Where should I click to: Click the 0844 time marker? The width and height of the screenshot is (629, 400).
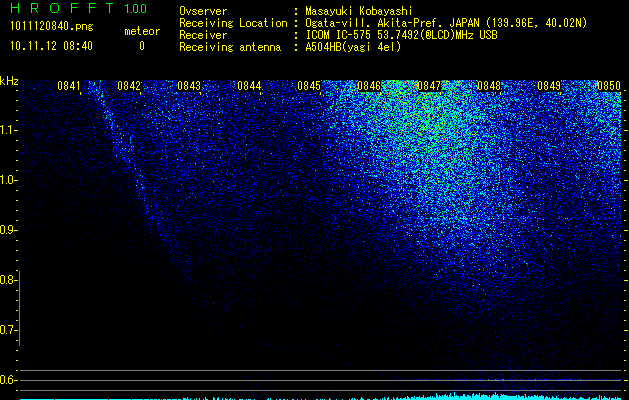pyautogui.click(x=249, y=86)
